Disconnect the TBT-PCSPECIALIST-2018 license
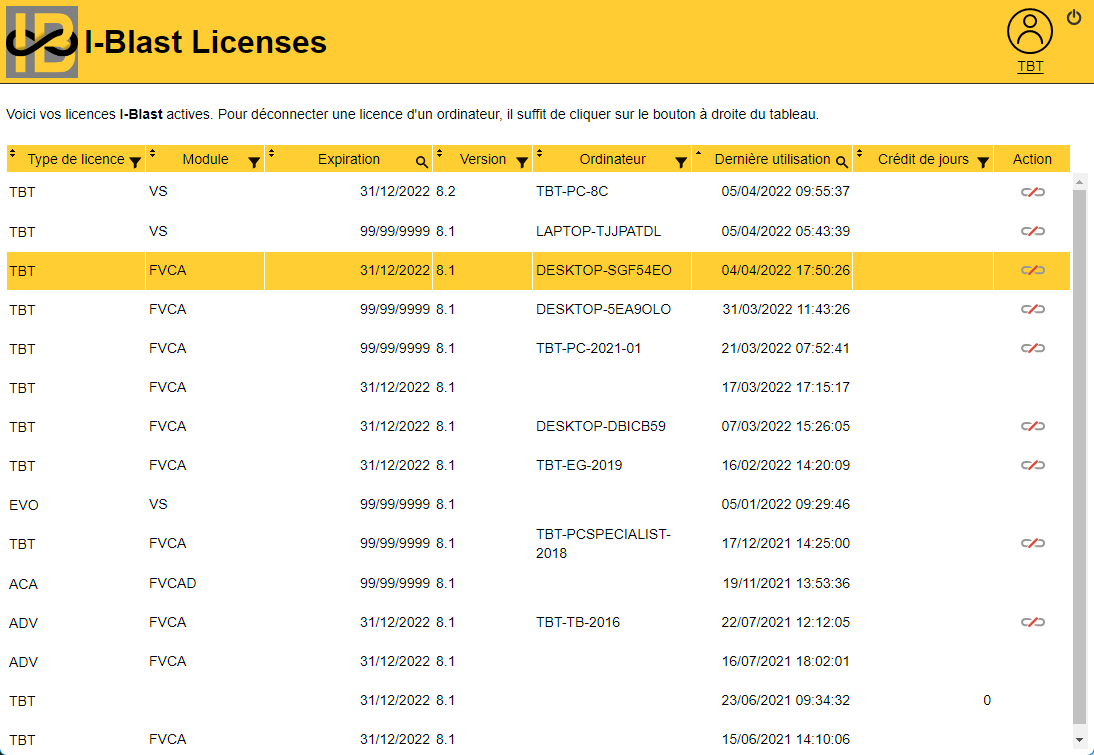Image resolution: width=1094 pixels, height=755 pixels. click(x=1031, y=543)
